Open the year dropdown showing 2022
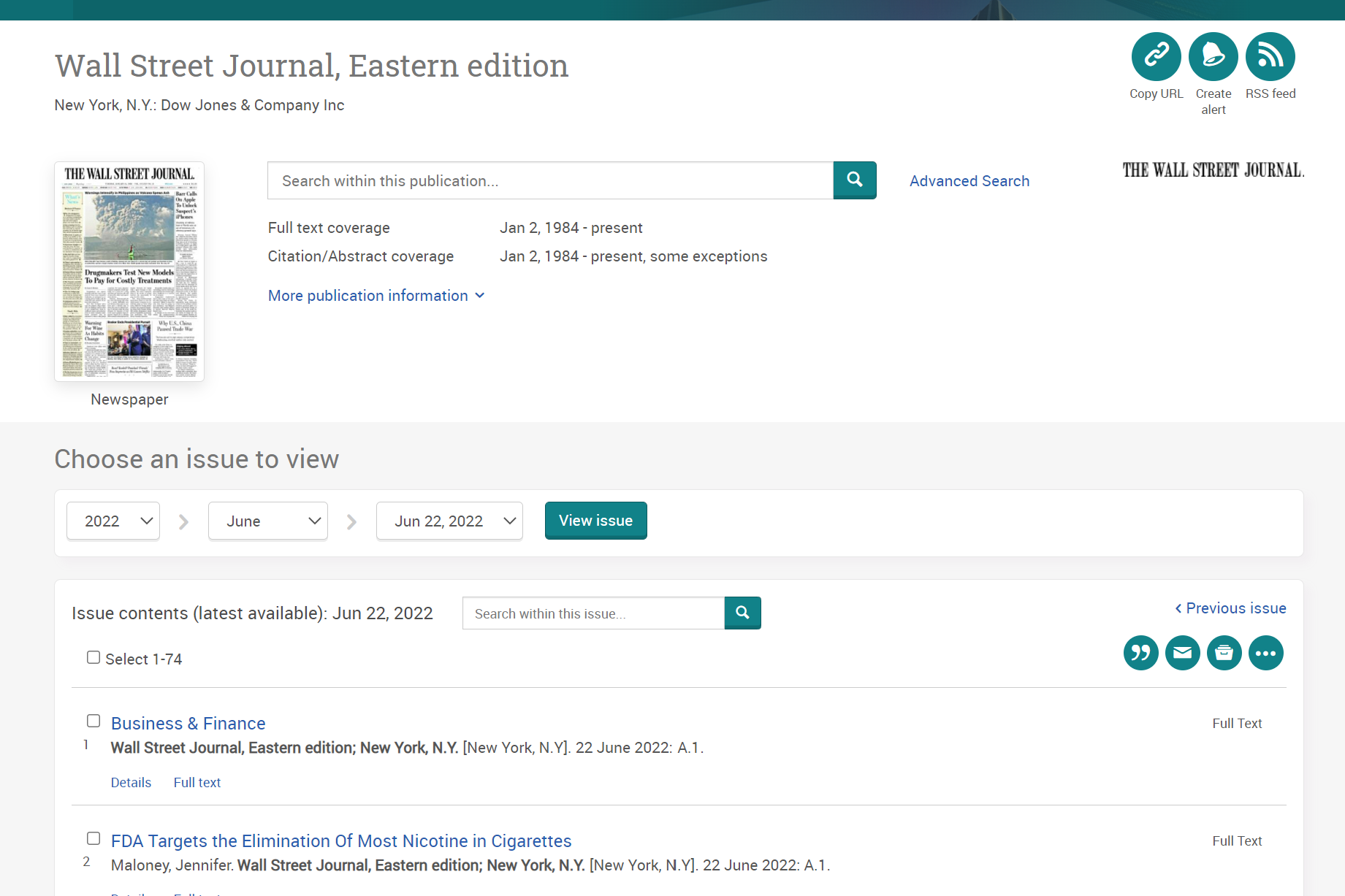1345x896 pixels. click(x=113, y=521)
